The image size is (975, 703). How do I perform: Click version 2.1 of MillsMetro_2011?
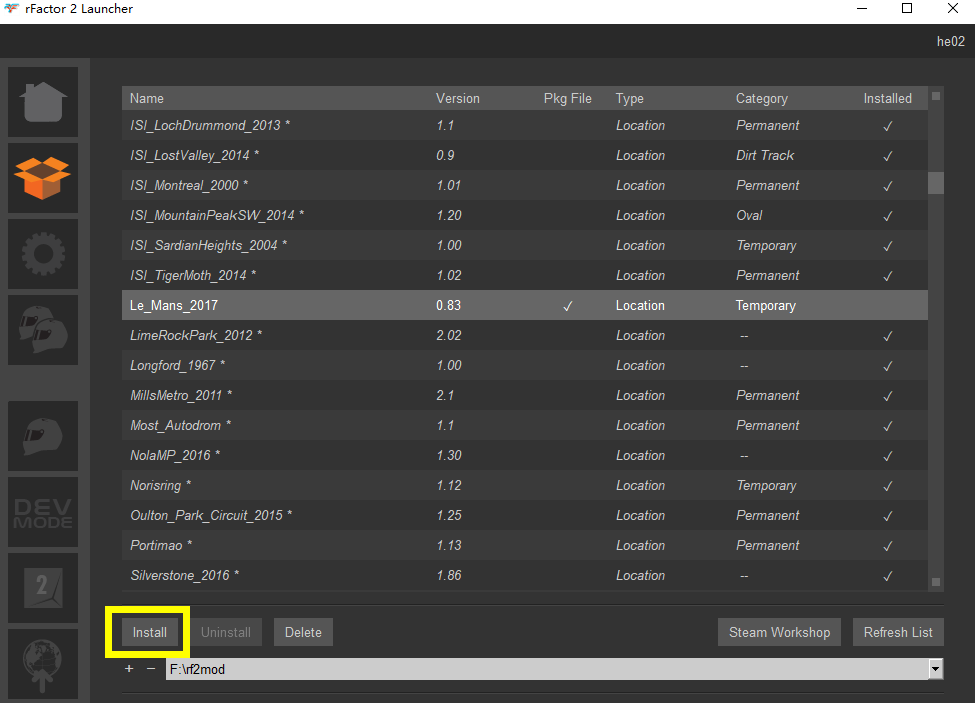coord(445,395)
